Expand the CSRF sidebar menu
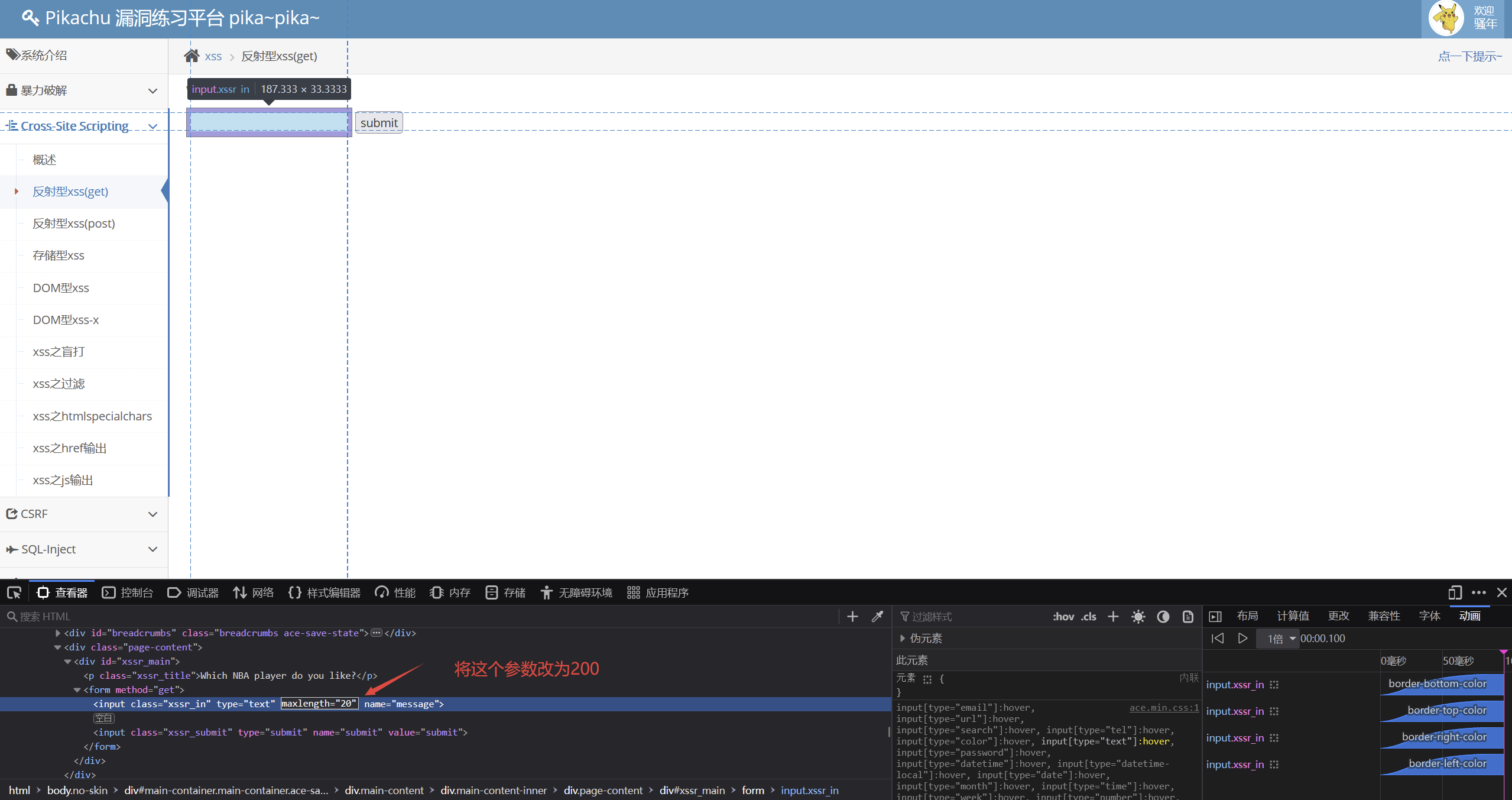1512x800 pixels. coord(84,514)
